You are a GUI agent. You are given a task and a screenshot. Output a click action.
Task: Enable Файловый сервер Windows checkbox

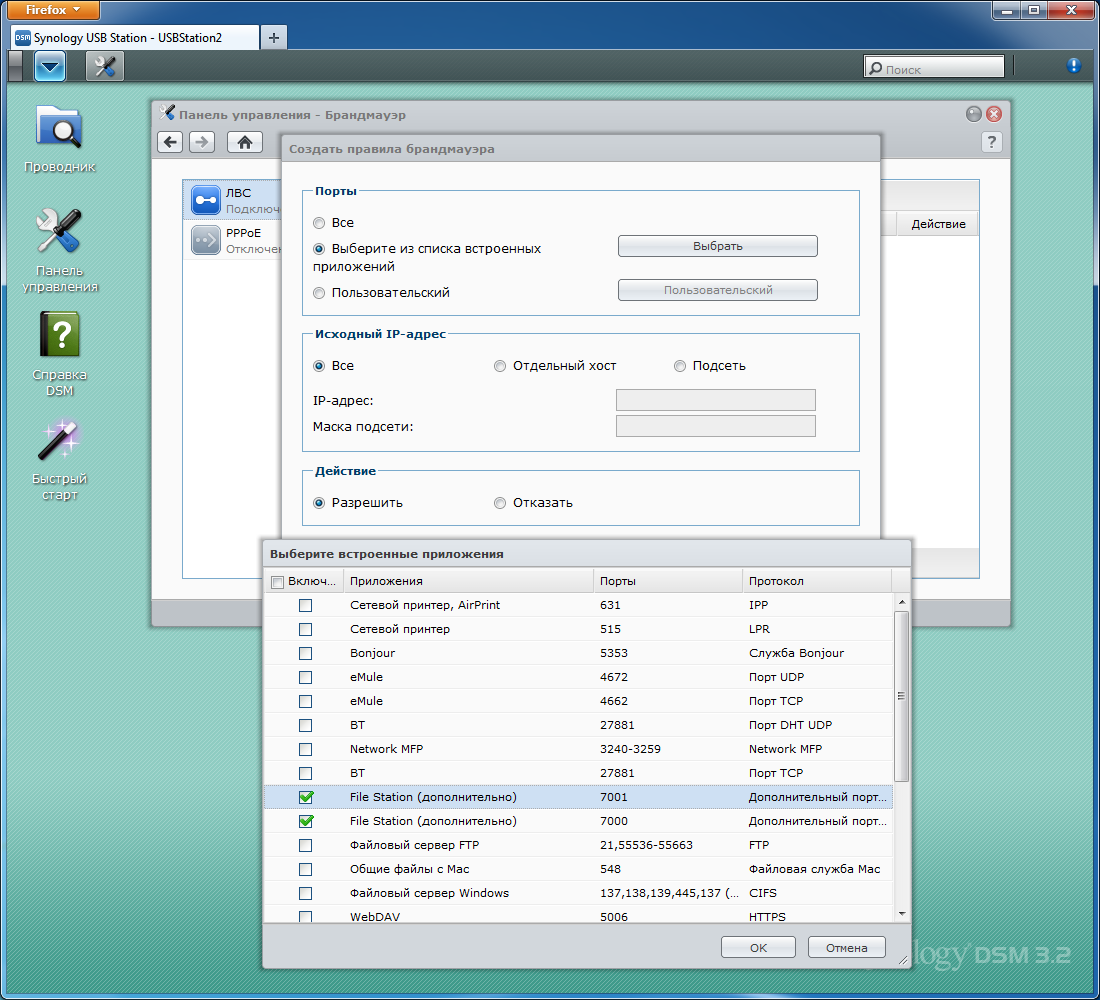pyautogui.click(x=306, y=893)
